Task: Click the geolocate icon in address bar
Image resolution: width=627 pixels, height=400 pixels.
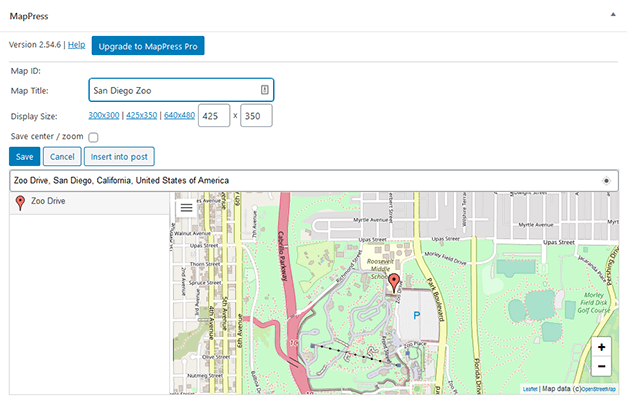Action: 606,181
